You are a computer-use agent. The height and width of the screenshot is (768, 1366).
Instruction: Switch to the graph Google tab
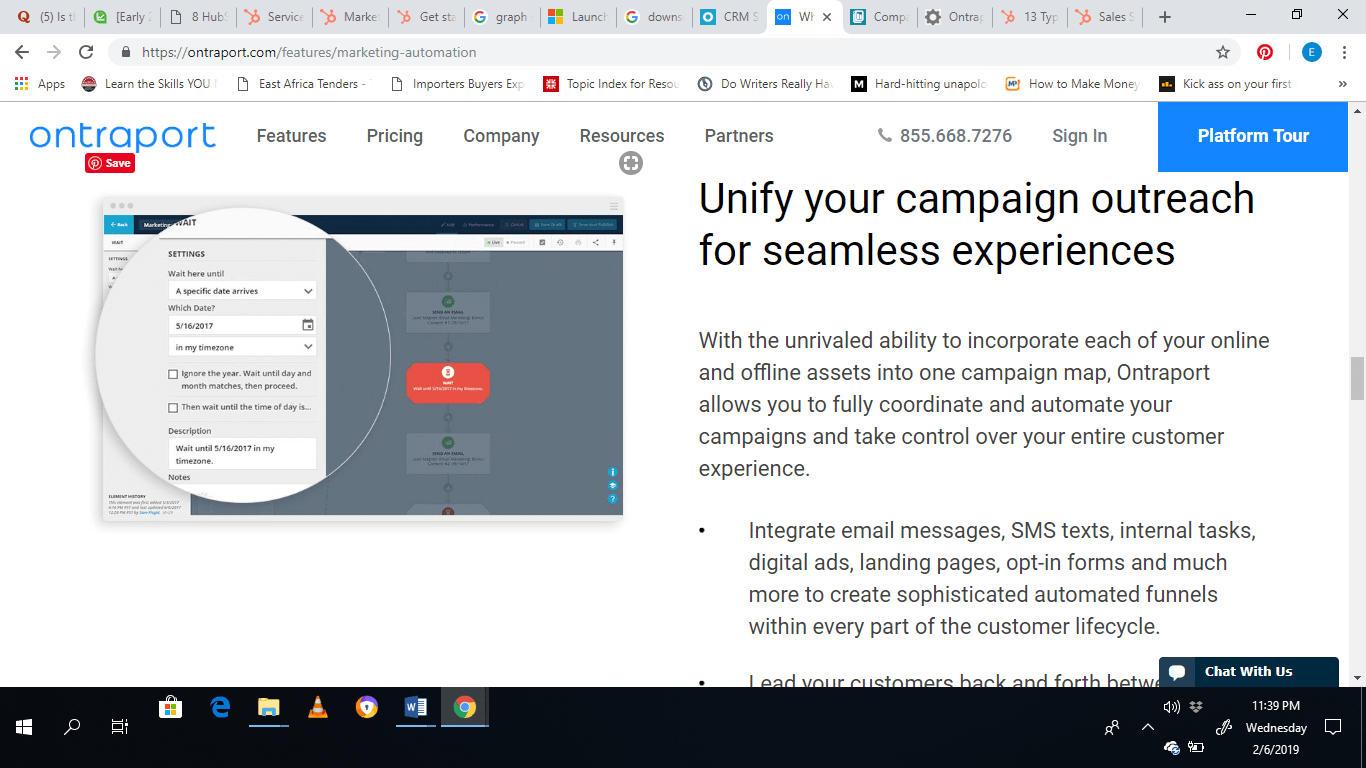tap(502, 17)
